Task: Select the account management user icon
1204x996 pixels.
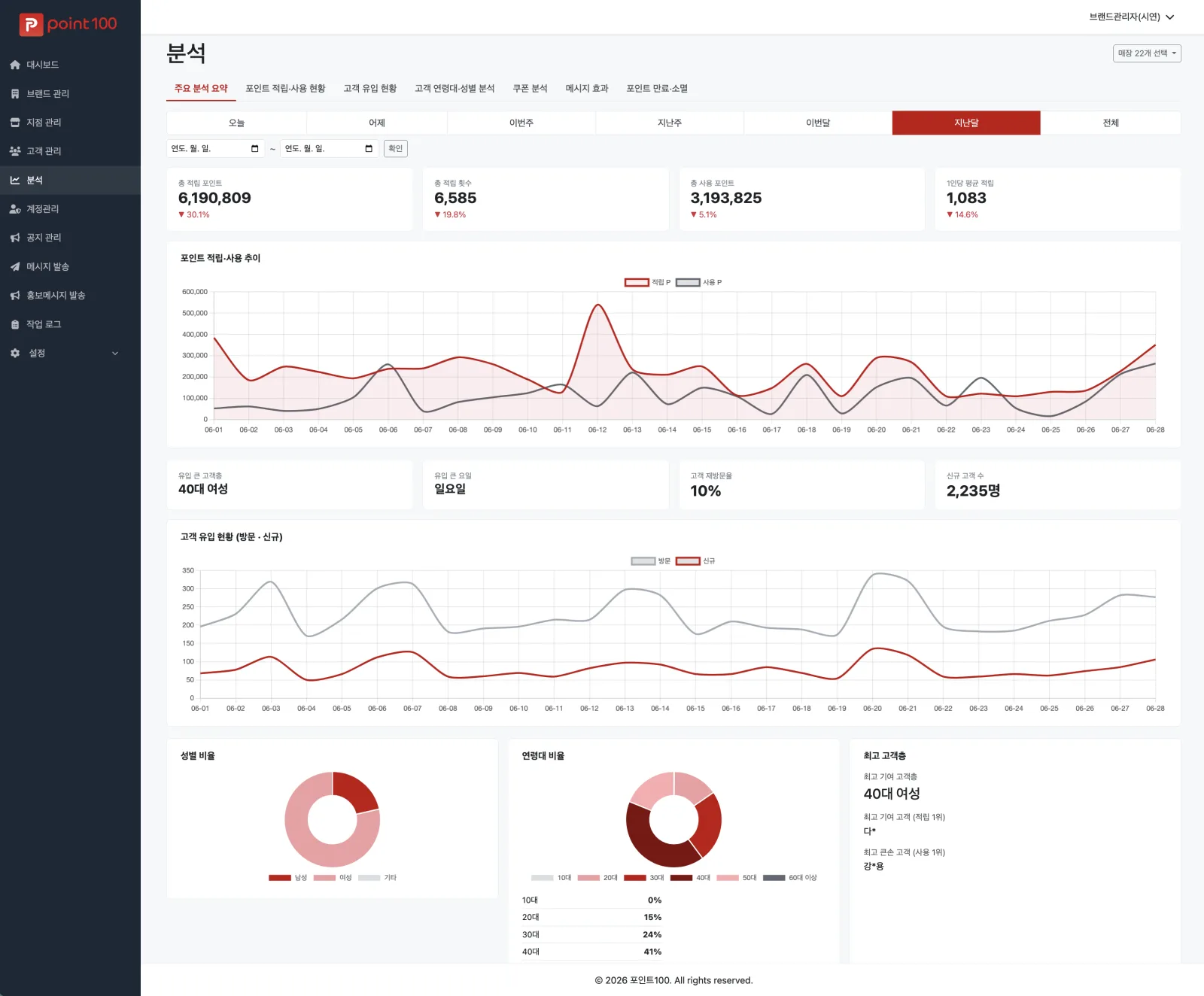Action: (15, 209)
